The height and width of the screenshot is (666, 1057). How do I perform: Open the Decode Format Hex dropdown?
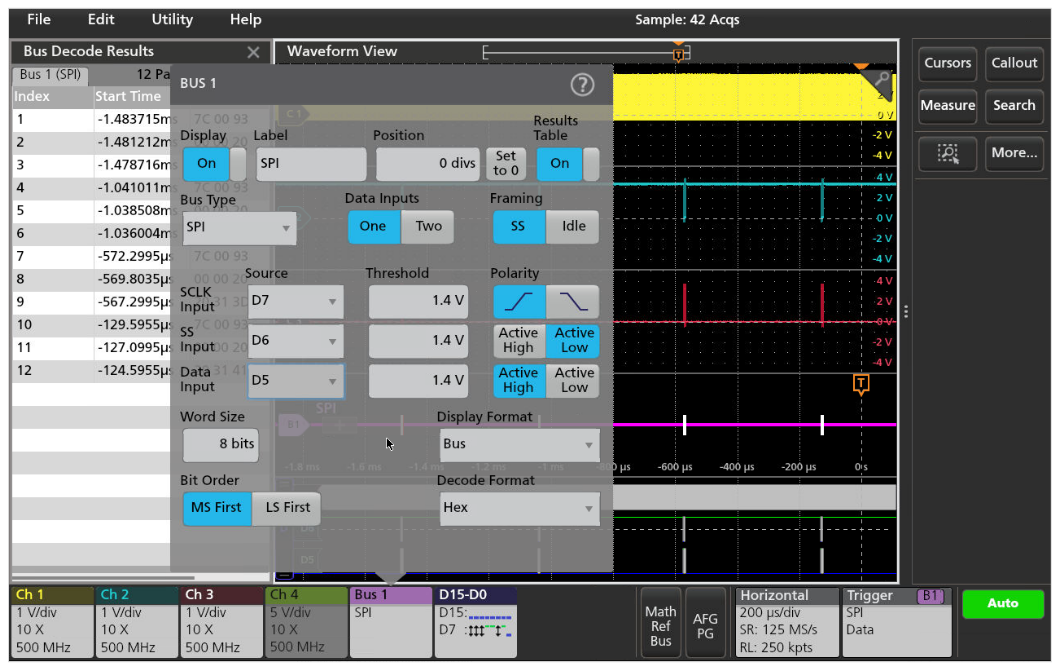(519, 508)
